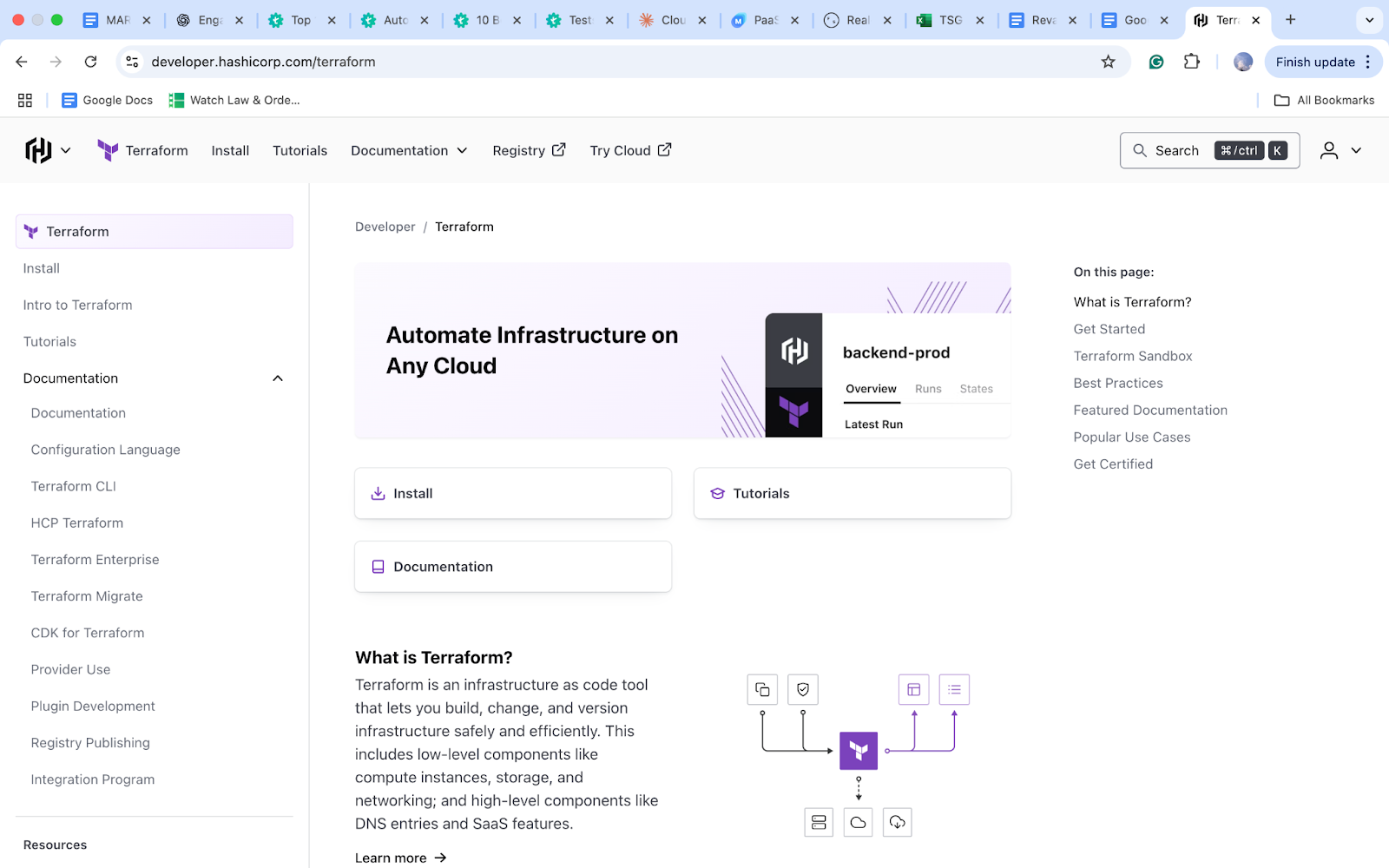Click the Learn more arrow link
The image size is (1389, 868).
[x=401, y=858]
